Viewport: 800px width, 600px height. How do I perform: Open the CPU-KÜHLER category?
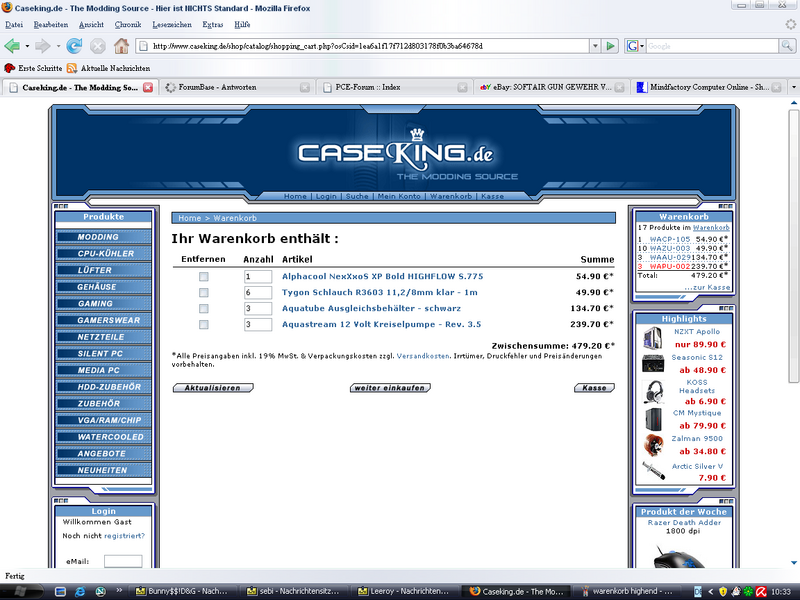coord(104,254)
